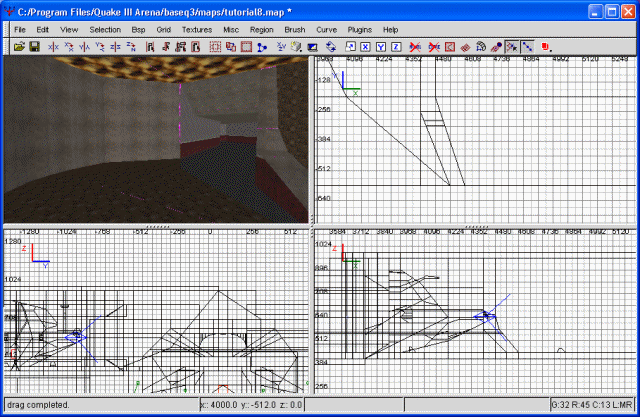Save the map with floppy disk icon
This screenshot has height=417, width=640.
35,47
